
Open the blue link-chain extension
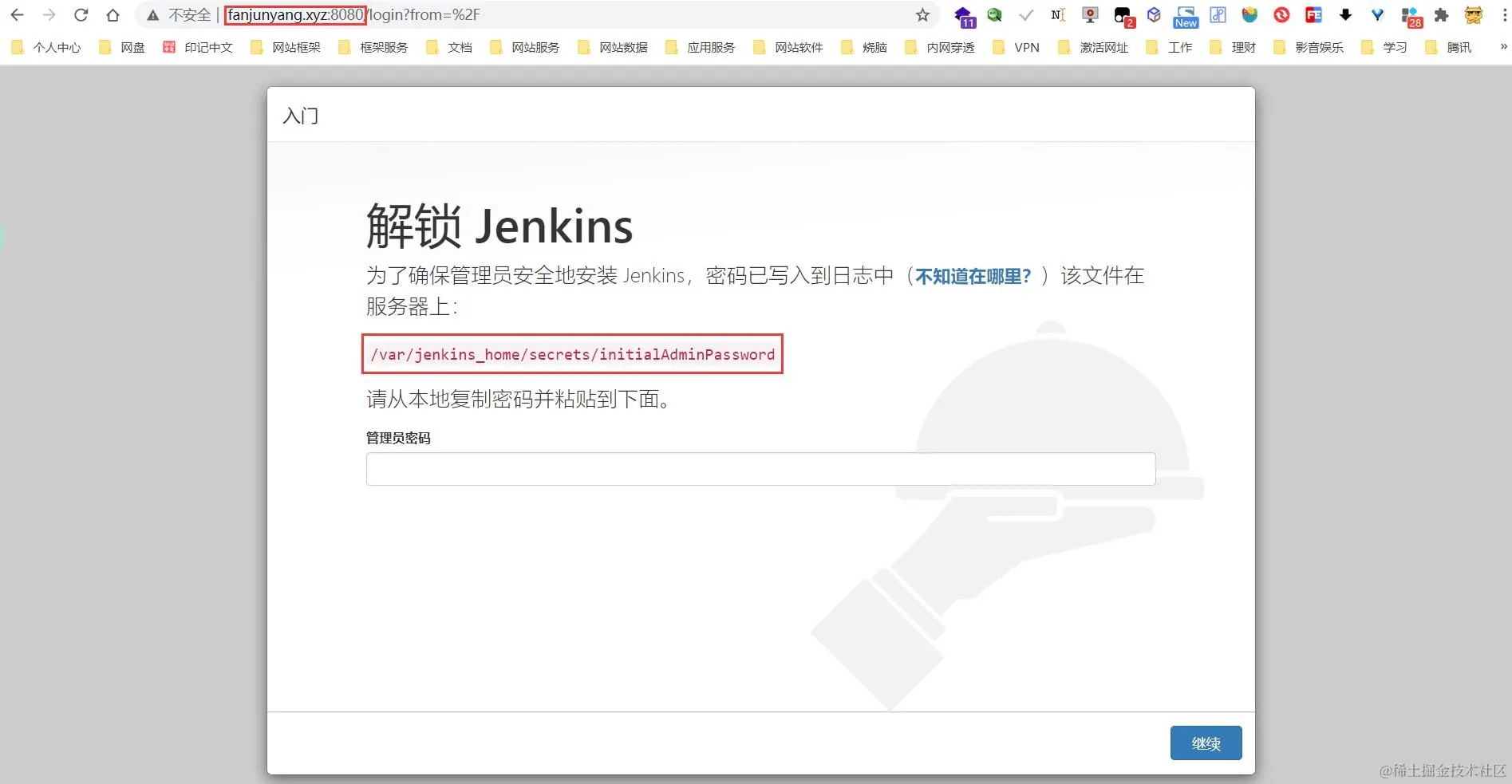pos(1218,15)
